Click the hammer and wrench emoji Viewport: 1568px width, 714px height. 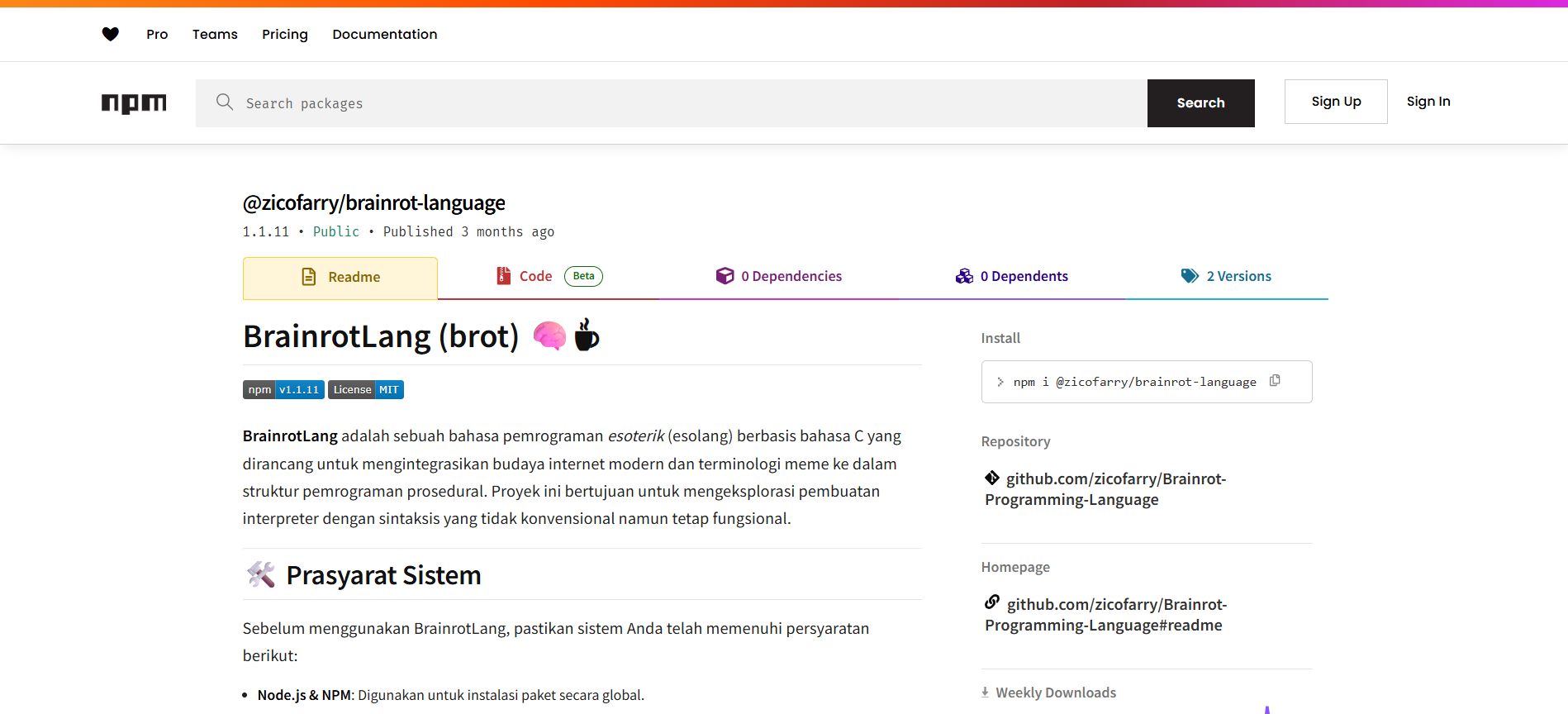261,574
